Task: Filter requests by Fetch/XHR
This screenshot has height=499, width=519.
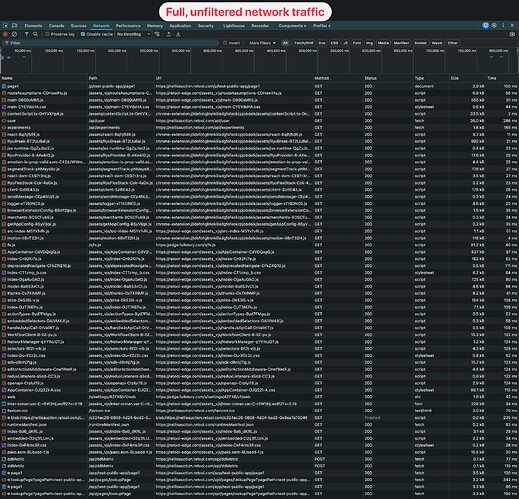Action: 304,43
